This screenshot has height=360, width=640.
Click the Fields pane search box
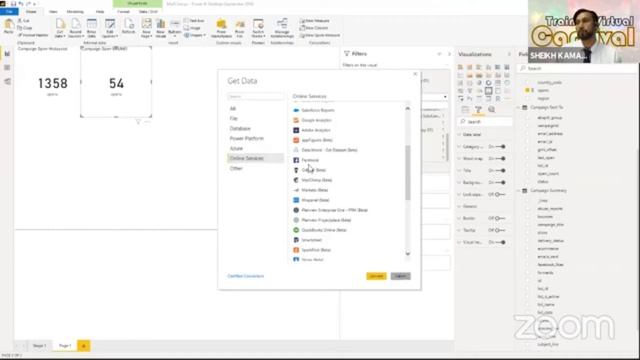pyautogui.click(x=576, y=69)
